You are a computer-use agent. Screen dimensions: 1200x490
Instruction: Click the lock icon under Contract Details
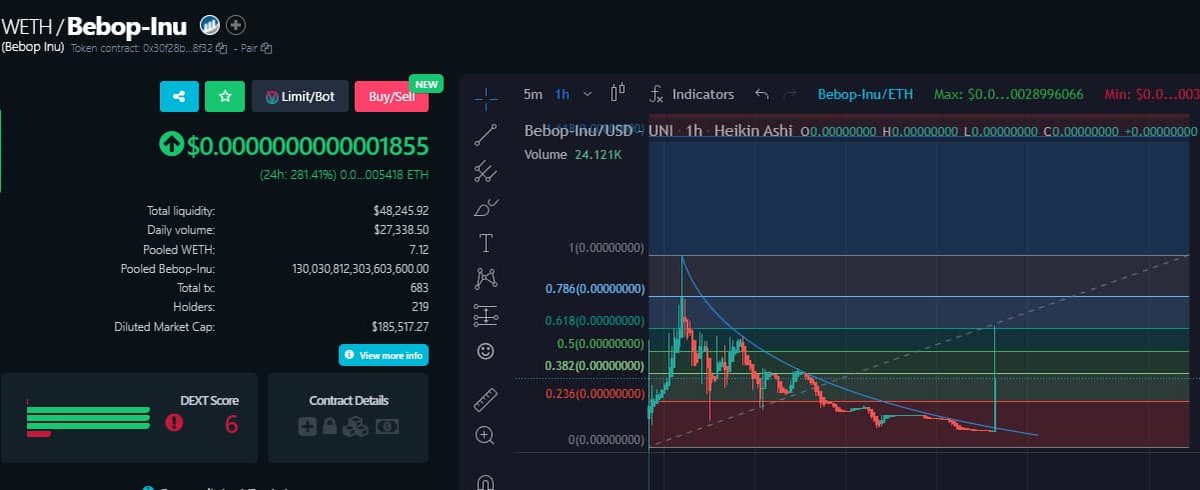pos(329,426)
